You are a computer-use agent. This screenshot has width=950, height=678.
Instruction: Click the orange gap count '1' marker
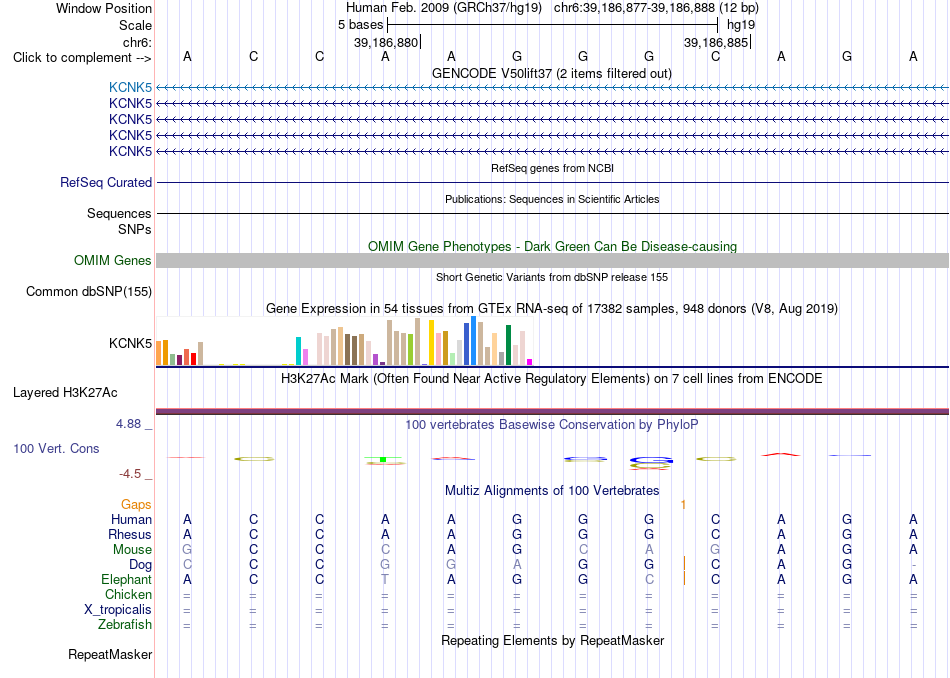pos(683,505)
